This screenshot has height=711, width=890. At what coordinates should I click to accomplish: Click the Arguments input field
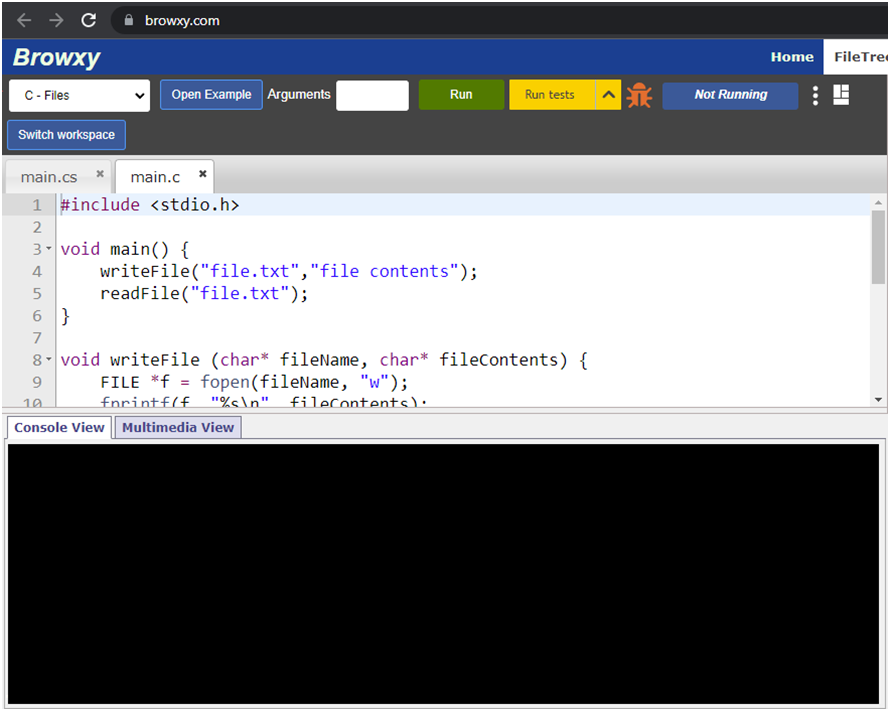pyautogui.click(x=372, y=95)
